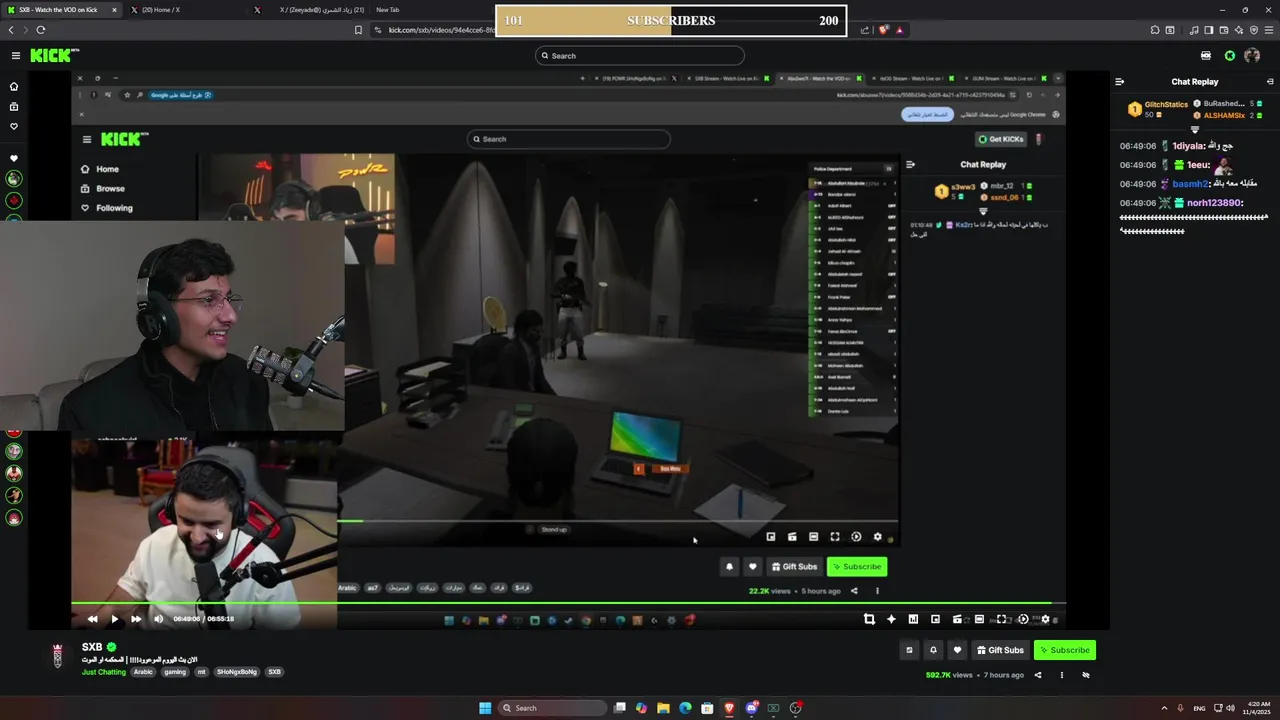This screenshot has height=720, width=1280.
Task: Open the norh123890 chat username
Action: coord(1215,203)
